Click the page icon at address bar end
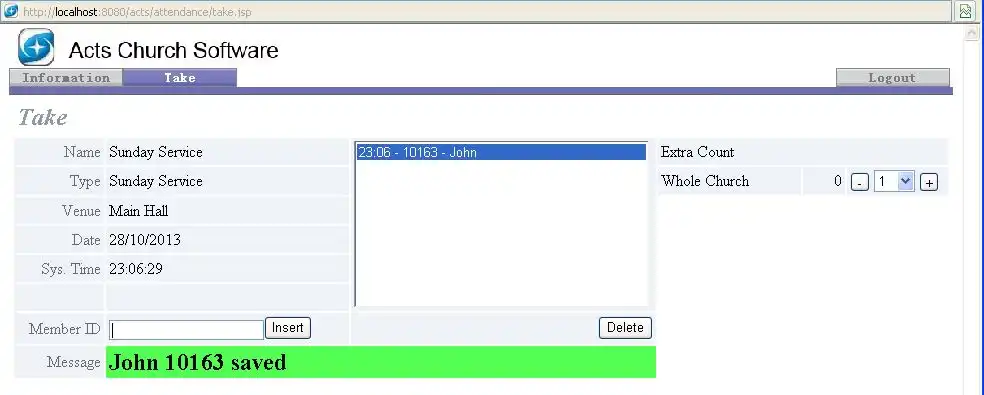 [x=966, y=11]
